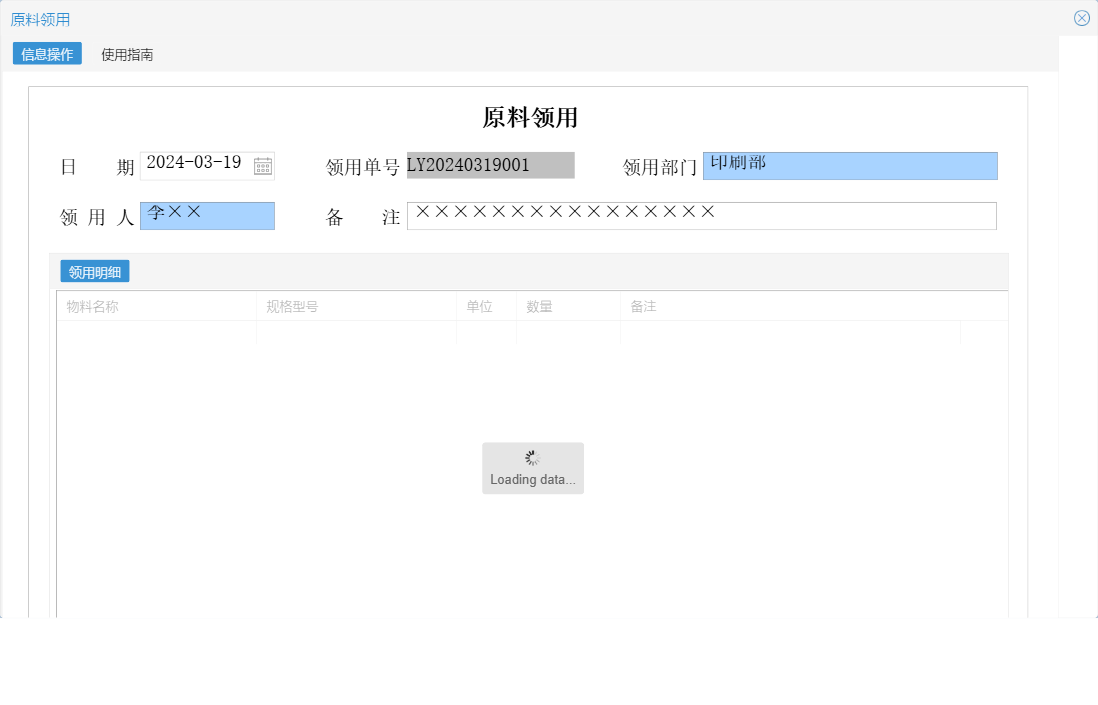Click the 单位 column header
1098x705 pixels.
pyautogui.click(x=480, y=306)
